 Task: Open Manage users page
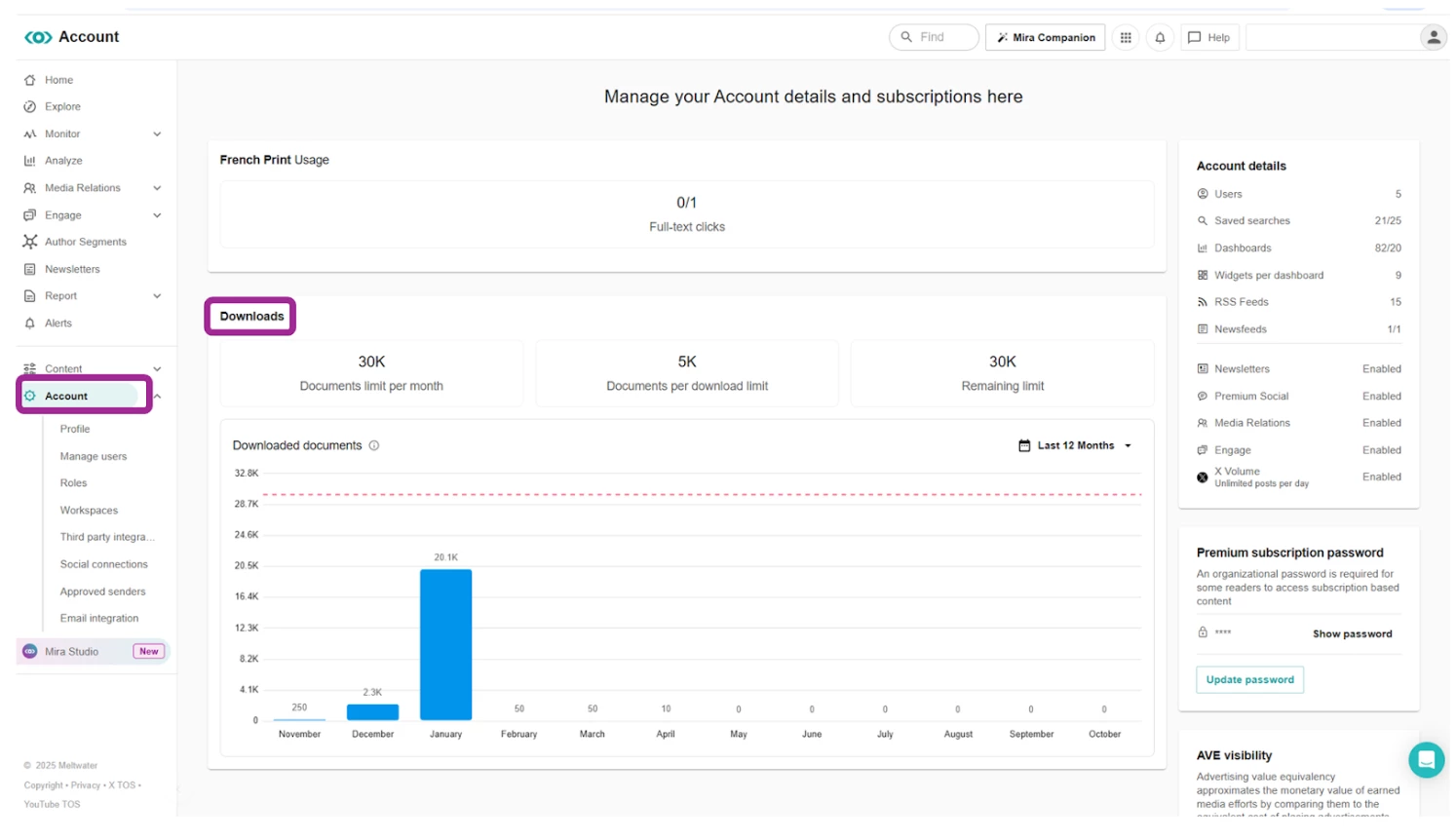click(x=94, y=456)
